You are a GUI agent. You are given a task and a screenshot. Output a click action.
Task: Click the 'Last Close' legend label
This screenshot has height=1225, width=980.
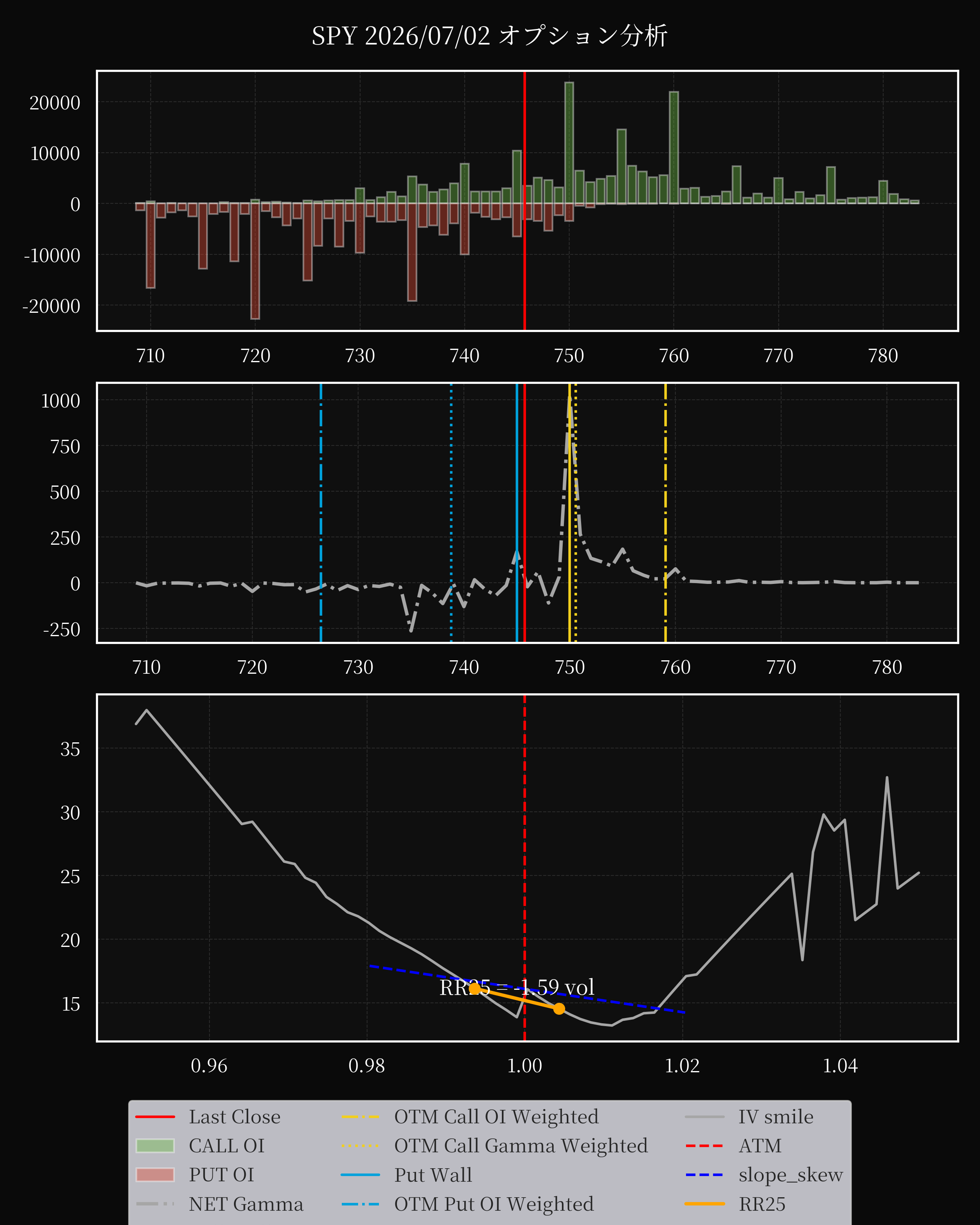click(235, 1117)
